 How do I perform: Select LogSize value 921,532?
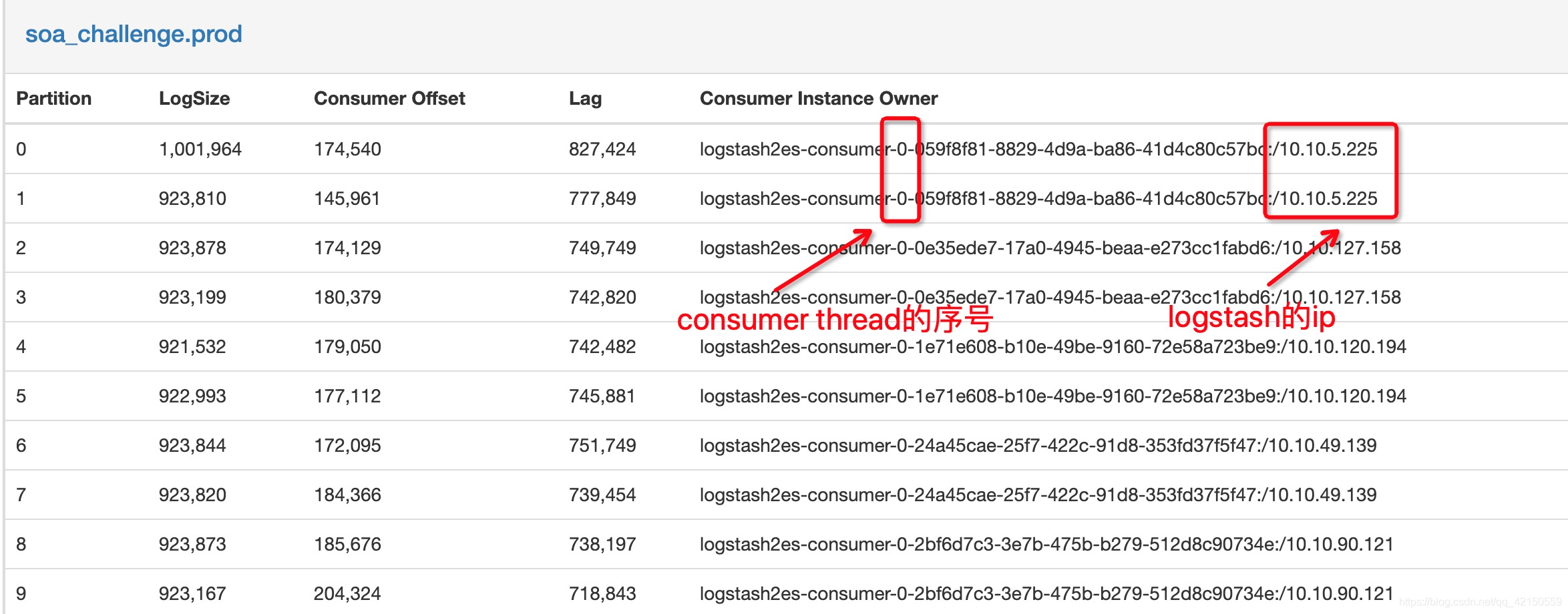[x=192, y=346]
